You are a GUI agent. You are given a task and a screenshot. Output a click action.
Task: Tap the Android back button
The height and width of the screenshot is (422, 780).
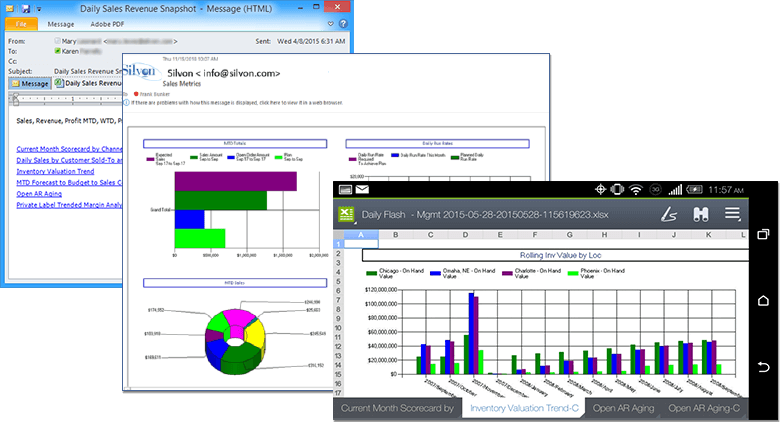pos(763,367)
